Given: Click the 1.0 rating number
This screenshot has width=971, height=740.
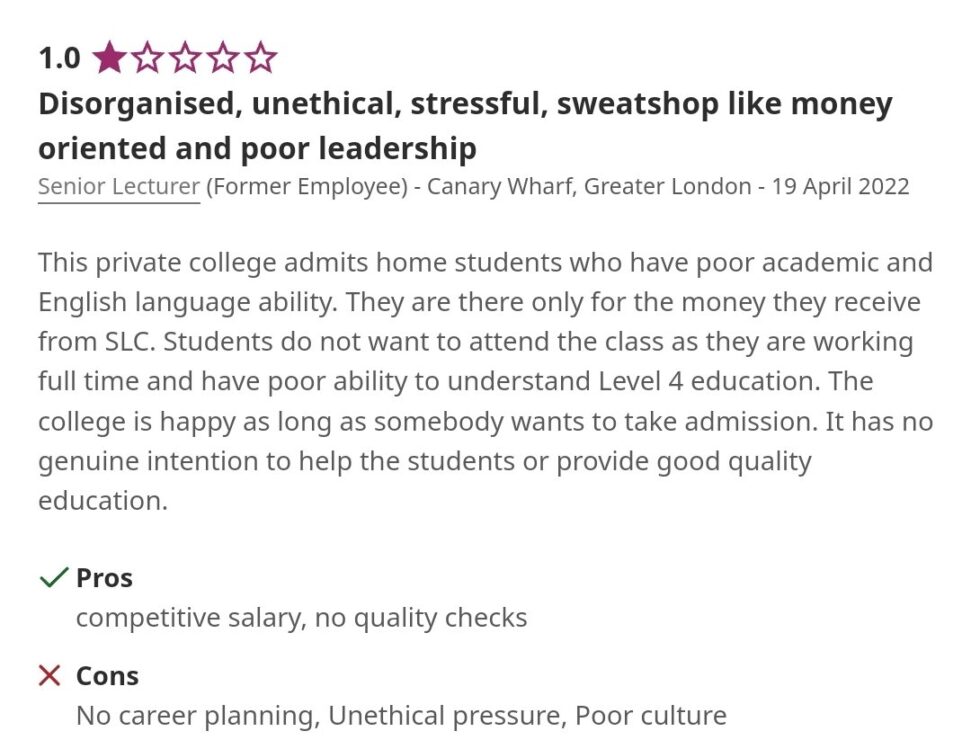Looking at the screenshot, I should tap(59, 58).
